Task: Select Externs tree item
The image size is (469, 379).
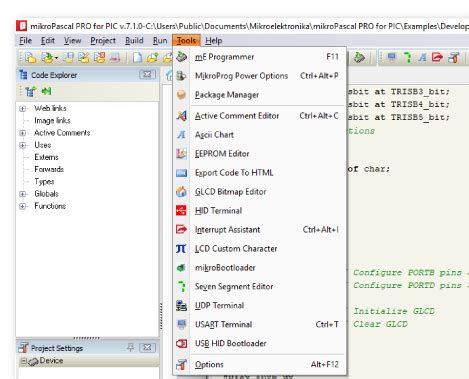Action: [x=46, y=157]
